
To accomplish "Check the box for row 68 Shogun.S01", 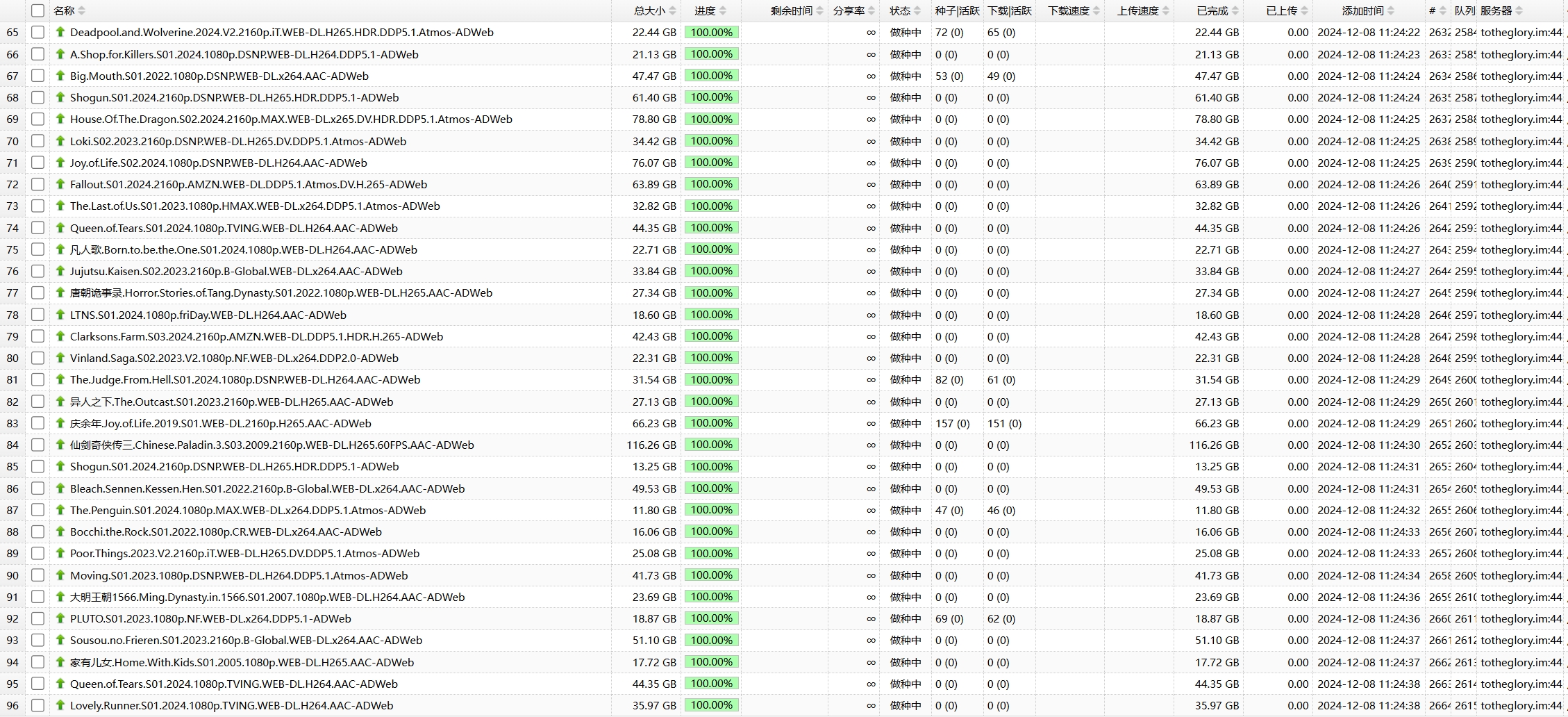I will [x=38, y=97].
